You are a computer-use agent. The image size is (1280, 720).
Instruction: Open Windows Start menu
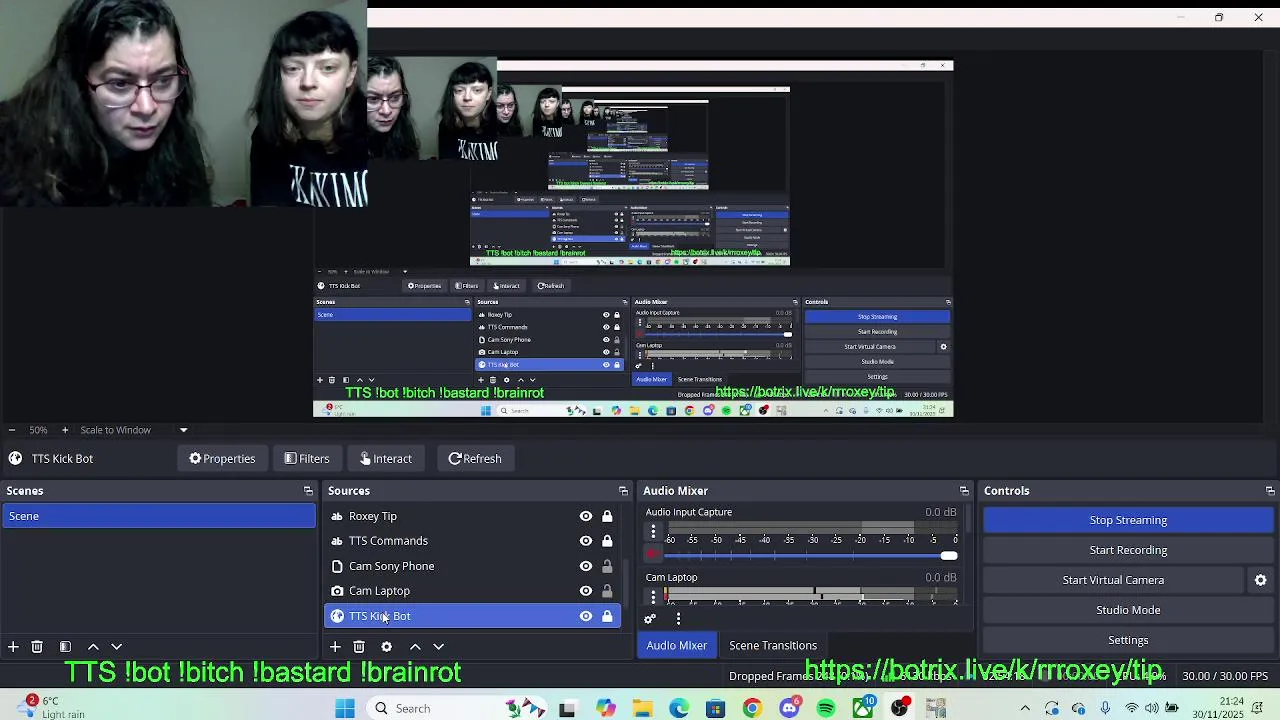345,708
